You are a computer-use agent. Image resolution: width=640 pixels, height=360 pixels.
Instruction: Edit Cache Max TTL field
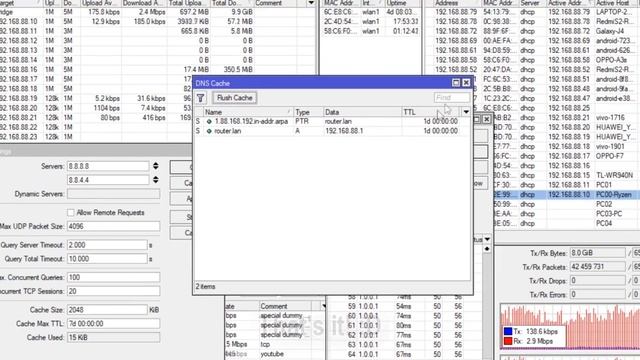click(113, 324)
